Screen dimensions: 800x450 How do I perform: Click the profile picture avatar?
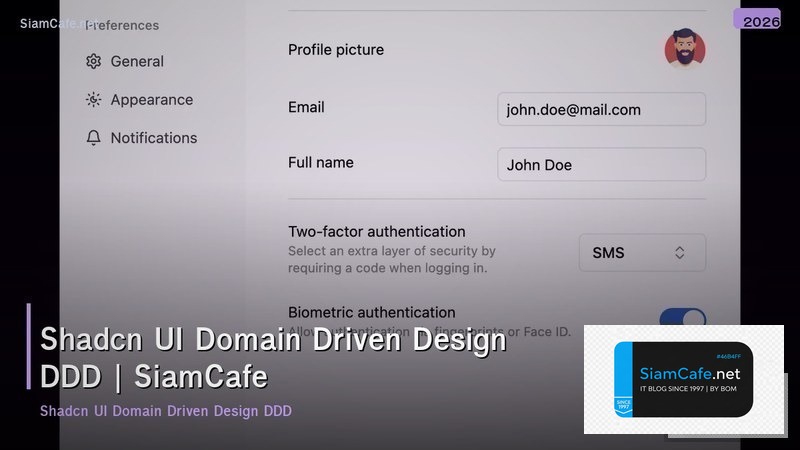click(x=685, y=48)
